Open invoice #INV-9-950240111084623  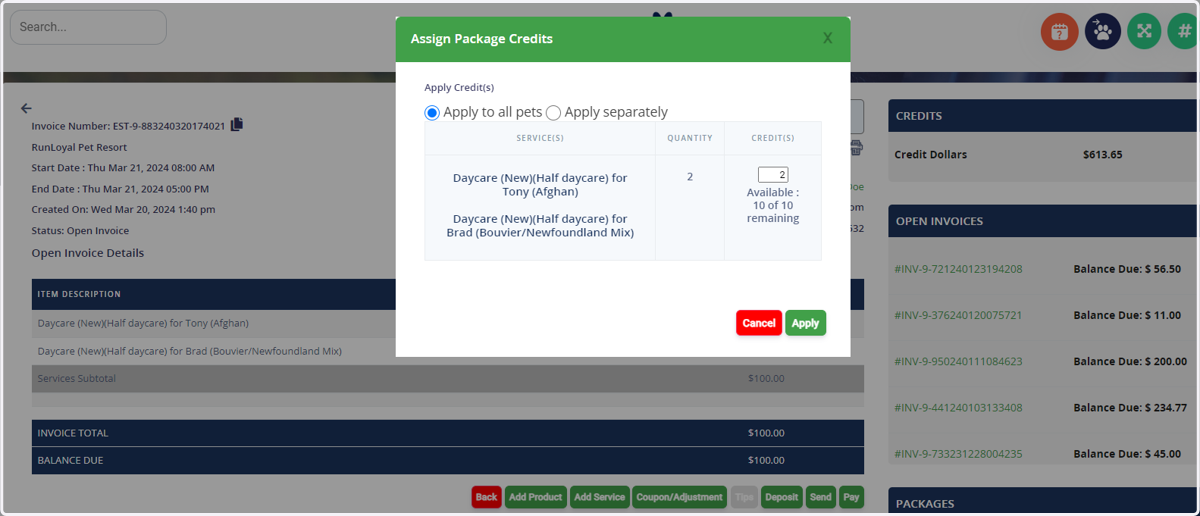pyautogui.click(x=958, y=361)
